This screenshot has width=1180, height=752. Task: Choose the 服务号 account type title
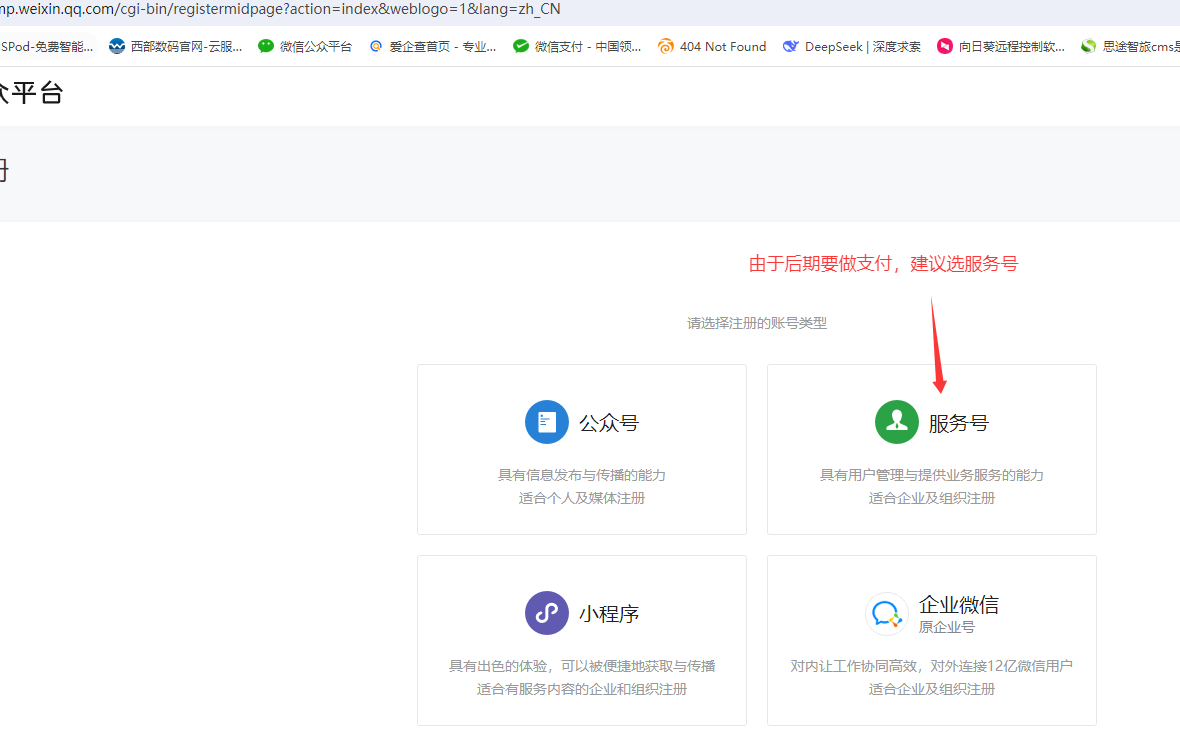coord(958,423)
